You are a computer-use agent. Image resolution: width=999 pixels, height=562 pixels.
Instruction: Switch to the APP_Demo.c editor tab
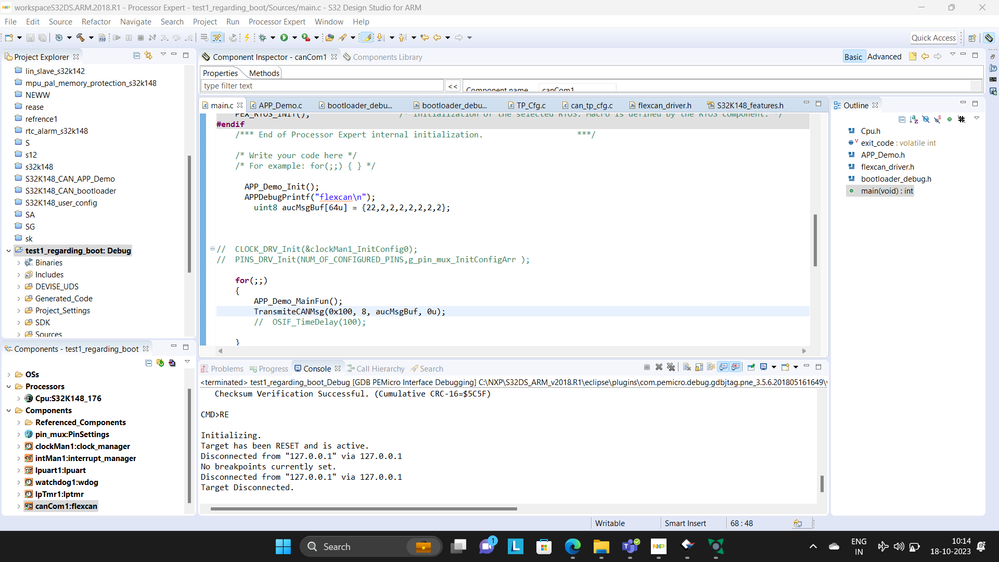(280, 105)
